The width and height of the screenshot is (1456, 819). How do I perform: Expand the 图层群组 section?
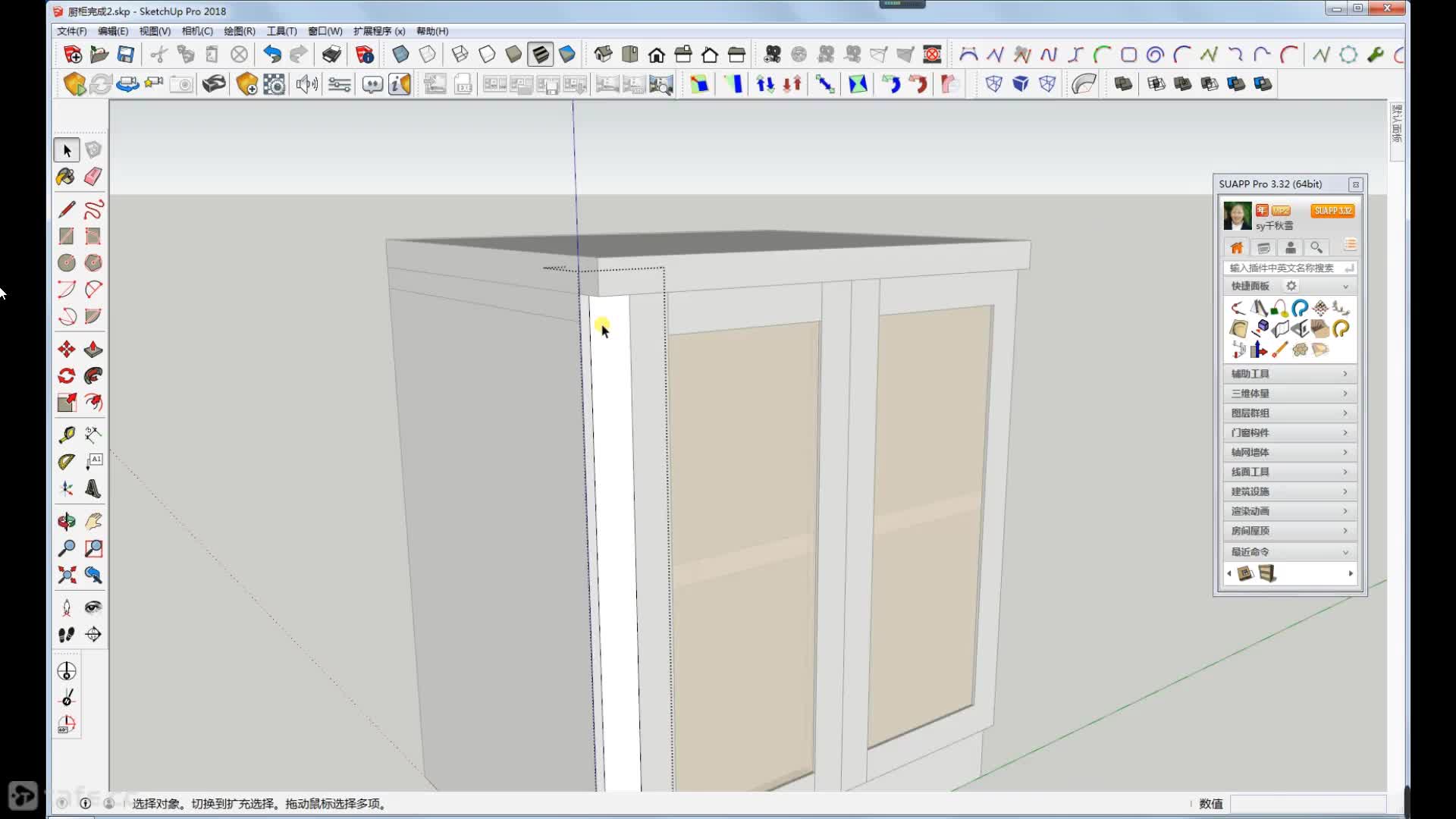(x=1290, y=413)
